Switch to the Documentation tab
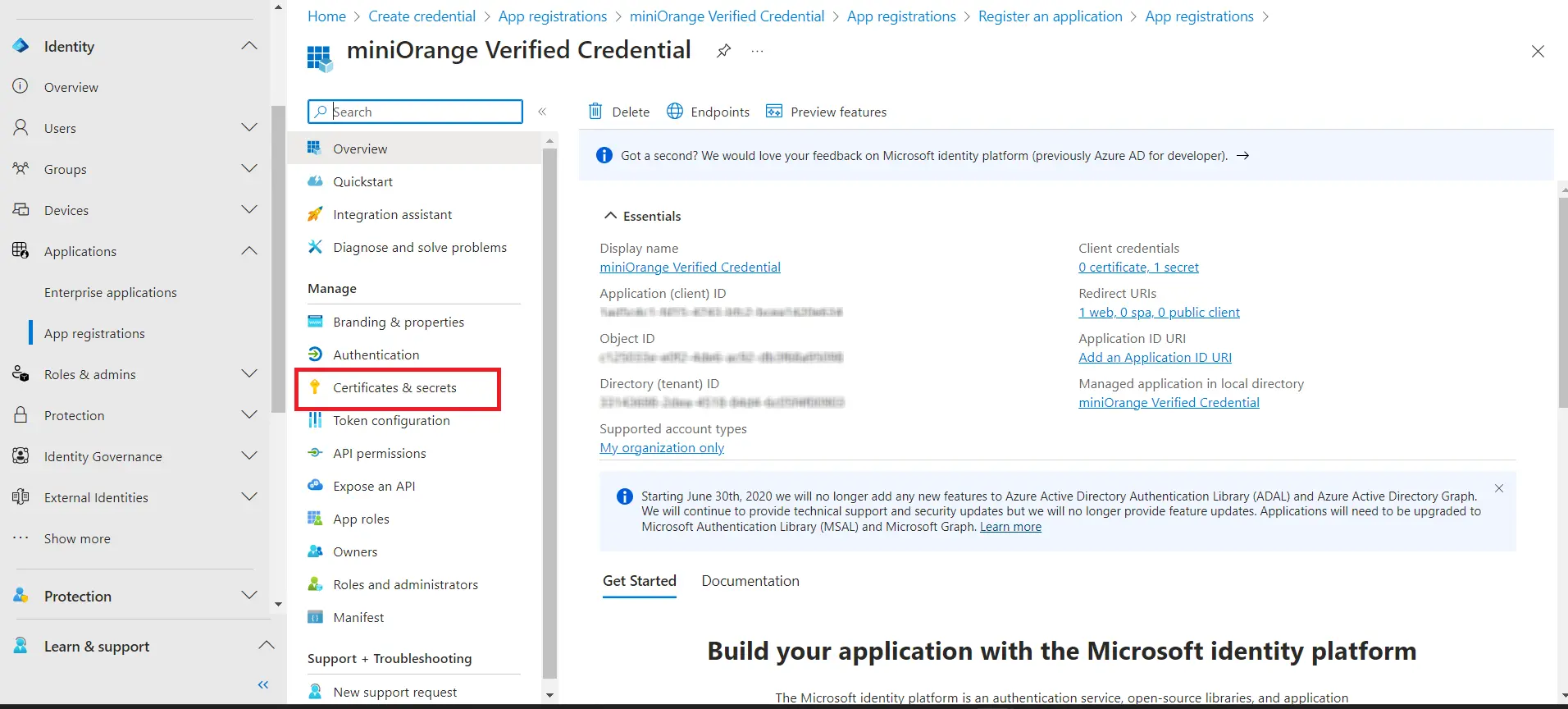The image size is (1568, 709). 750,581
